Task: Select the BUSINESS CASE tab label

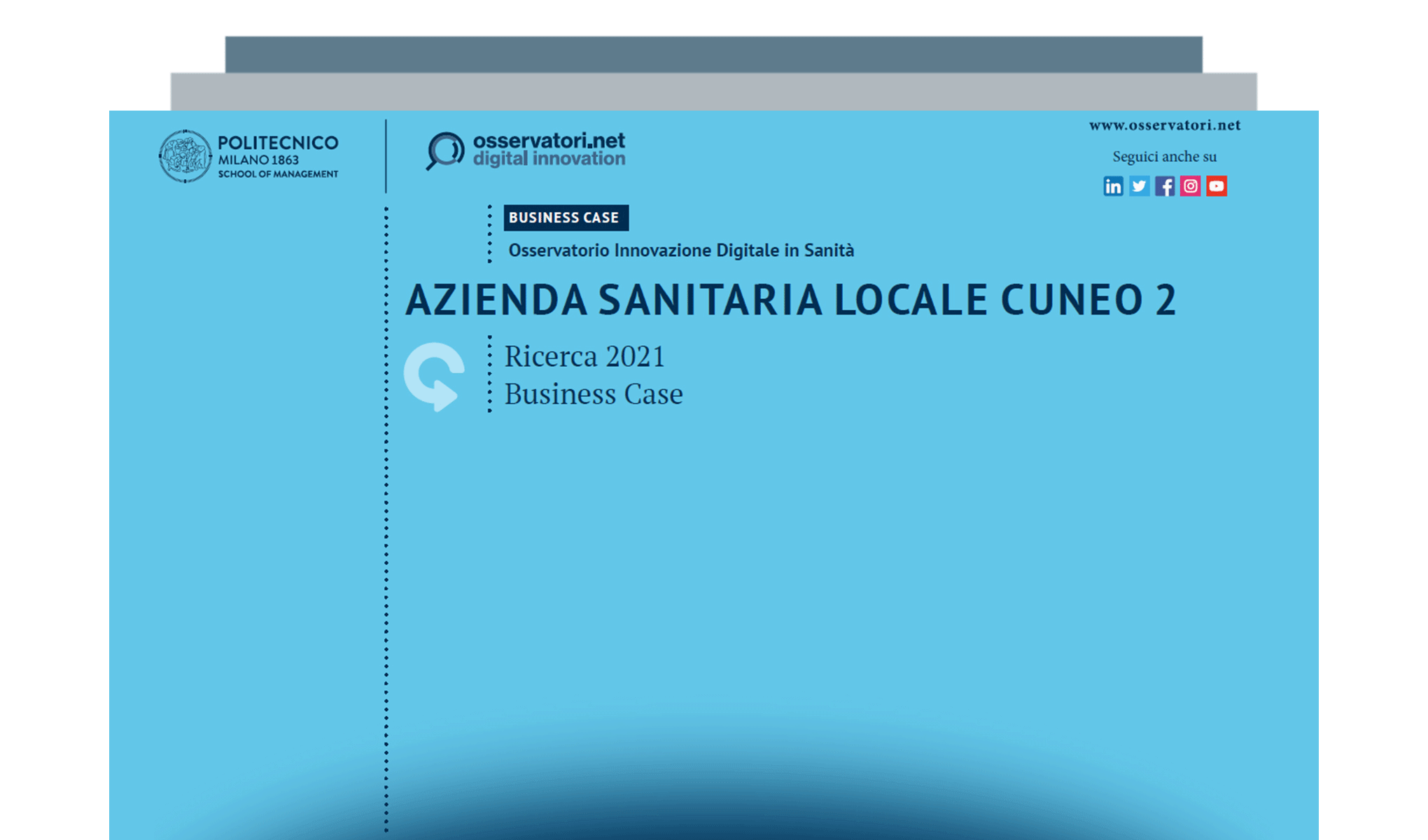Action: tap(566, 218)
